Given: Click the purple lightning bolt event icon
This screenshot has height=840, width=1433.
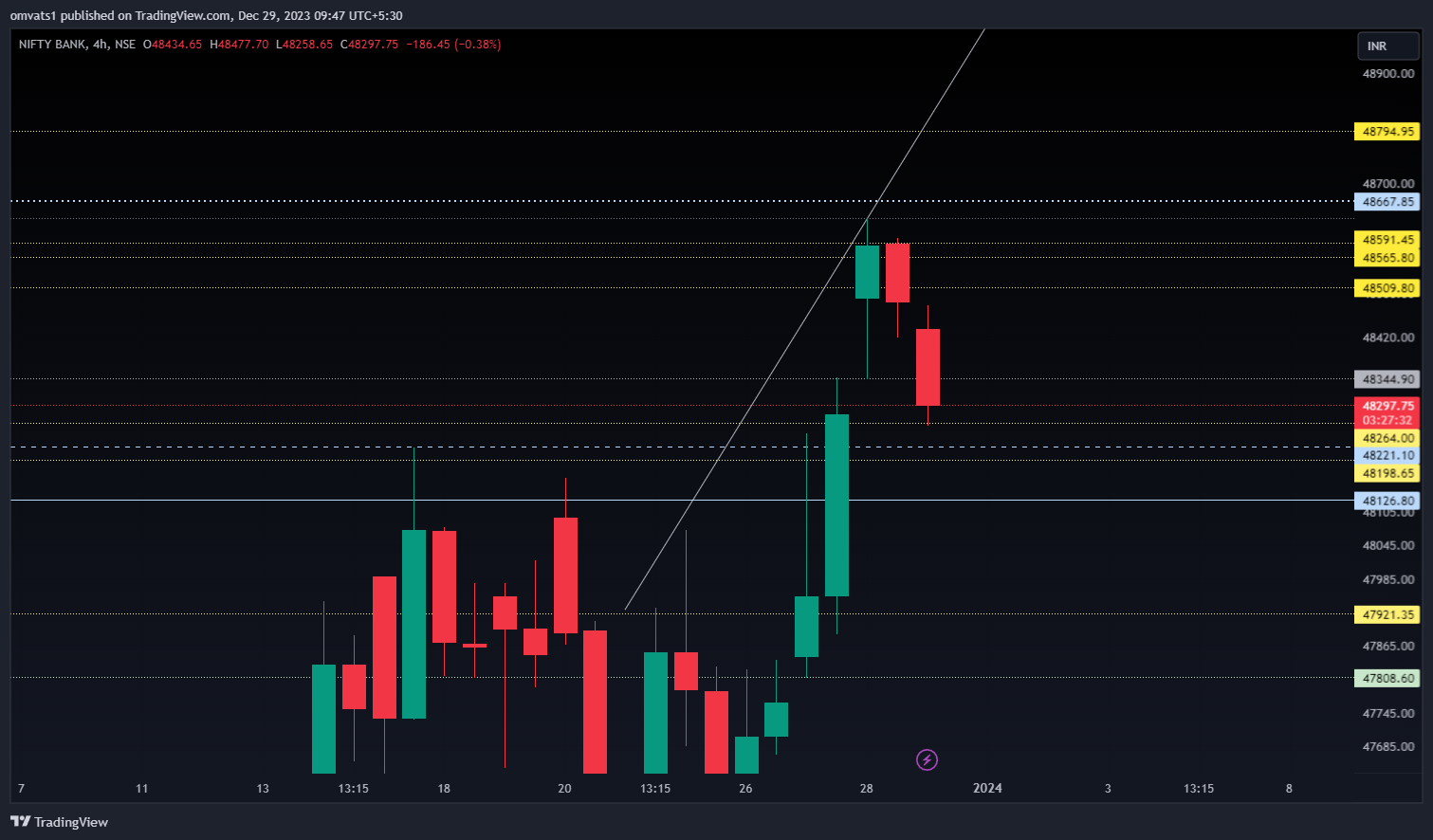Looking at the screenshot, I should coord(927,759).
